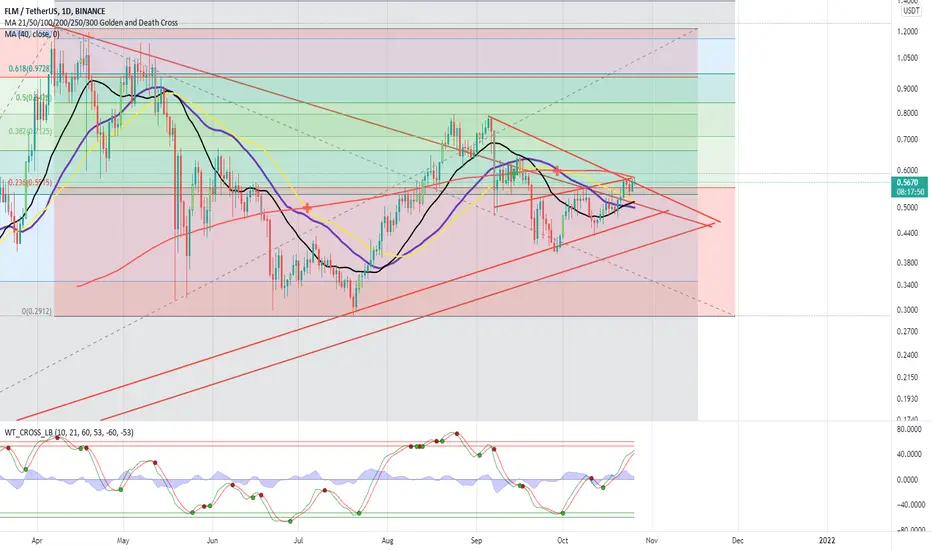Viewport: 932px width, 550px height.
Task: Click the 1.2000 price axis value
Action: click(x=907, y=32)
